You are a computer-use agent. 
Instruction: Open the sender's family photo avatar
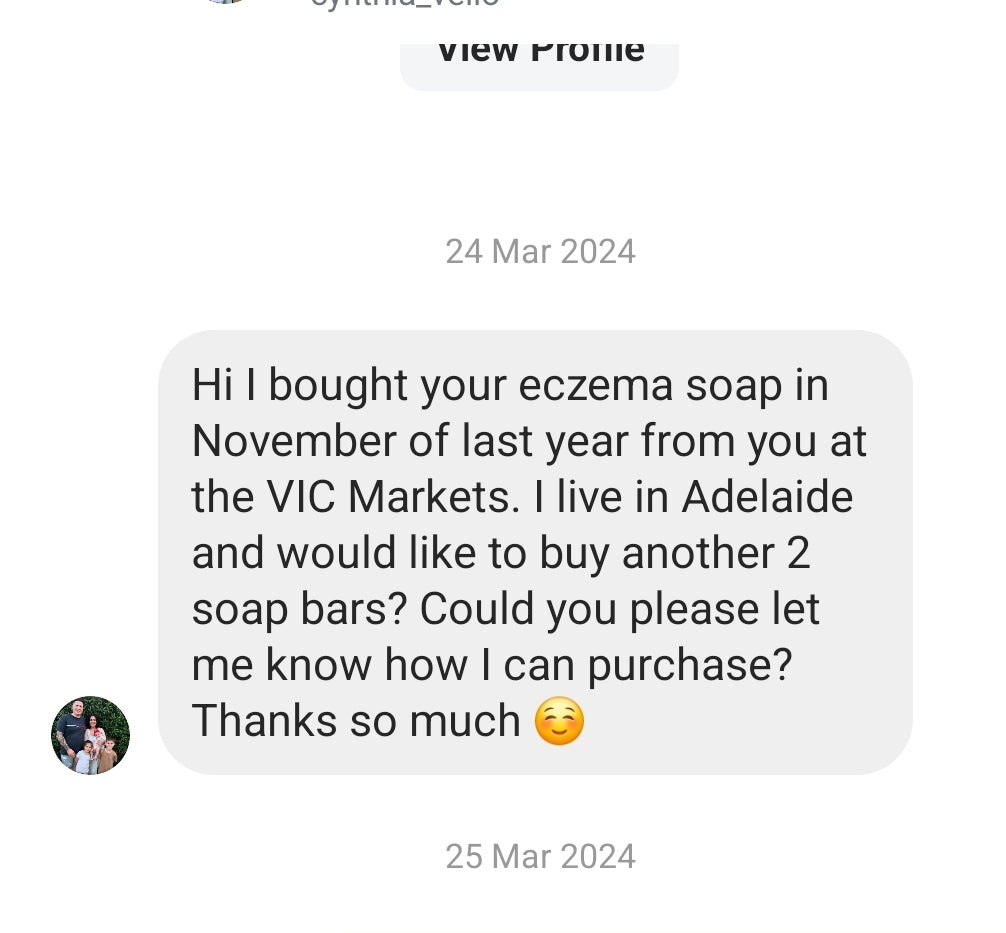(91, 735)
